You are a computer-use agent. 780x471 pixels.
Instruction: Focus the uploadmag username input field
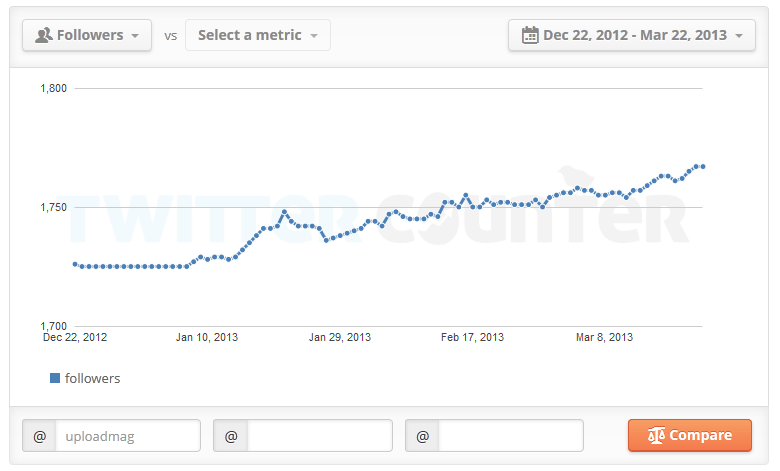128,436
